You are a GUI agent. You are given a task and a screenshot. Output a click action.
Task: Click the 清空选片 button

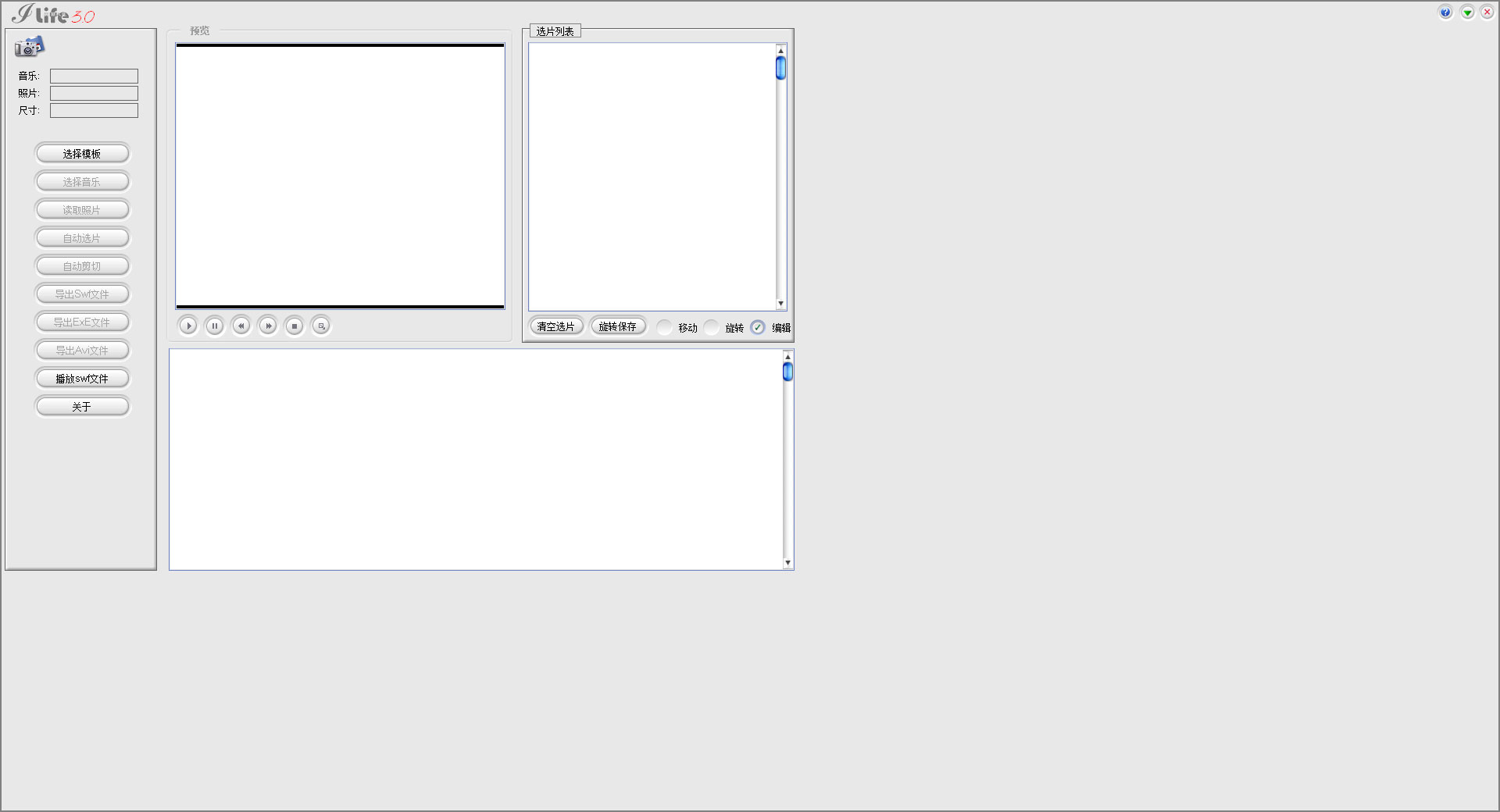[x=556, y=326]
